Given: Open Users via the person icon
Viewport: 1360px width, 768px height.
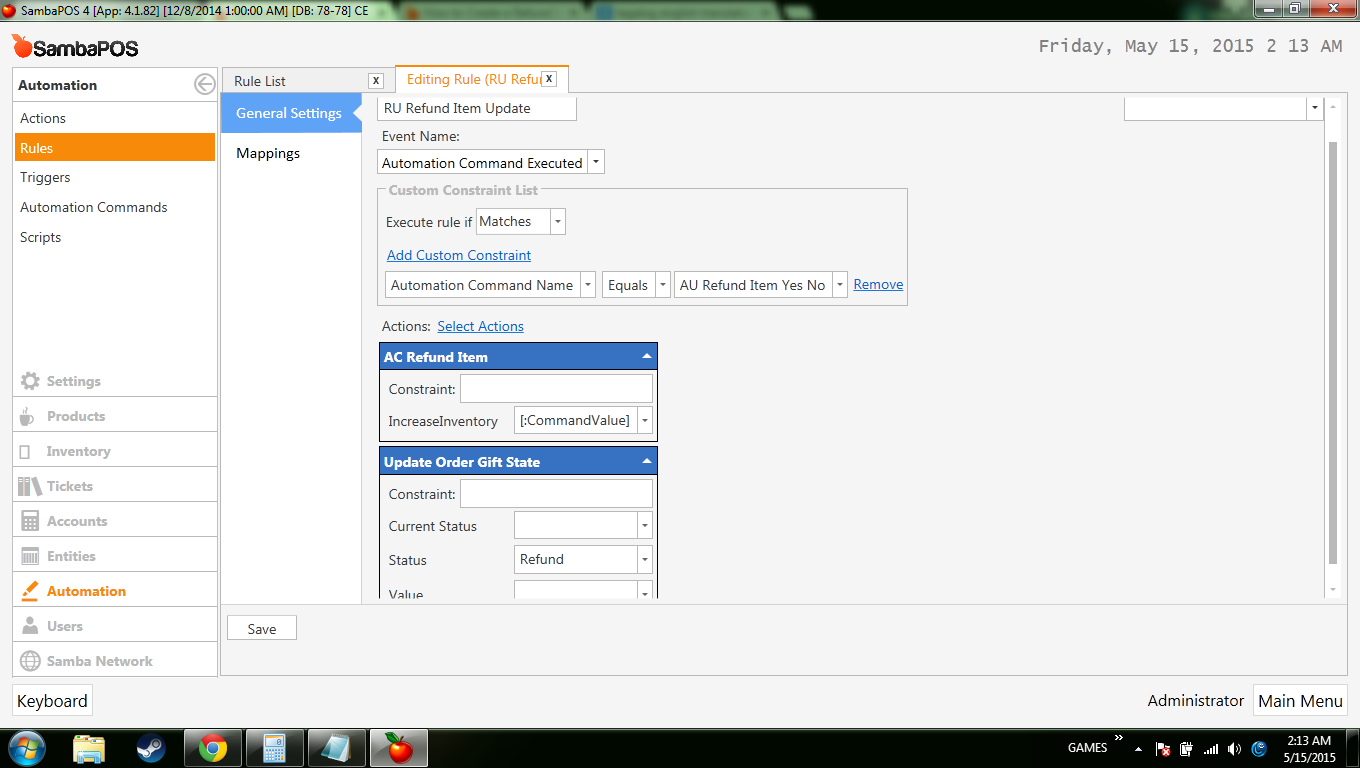Looking at the screenshot, I should click(30, 626).
